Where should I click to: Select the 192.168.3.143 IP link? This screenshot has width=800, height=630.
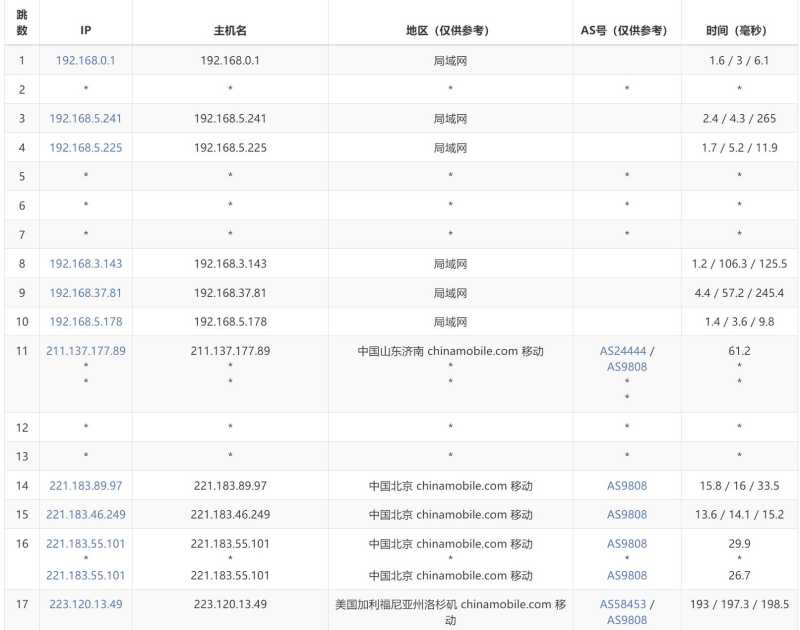[85, 264]
